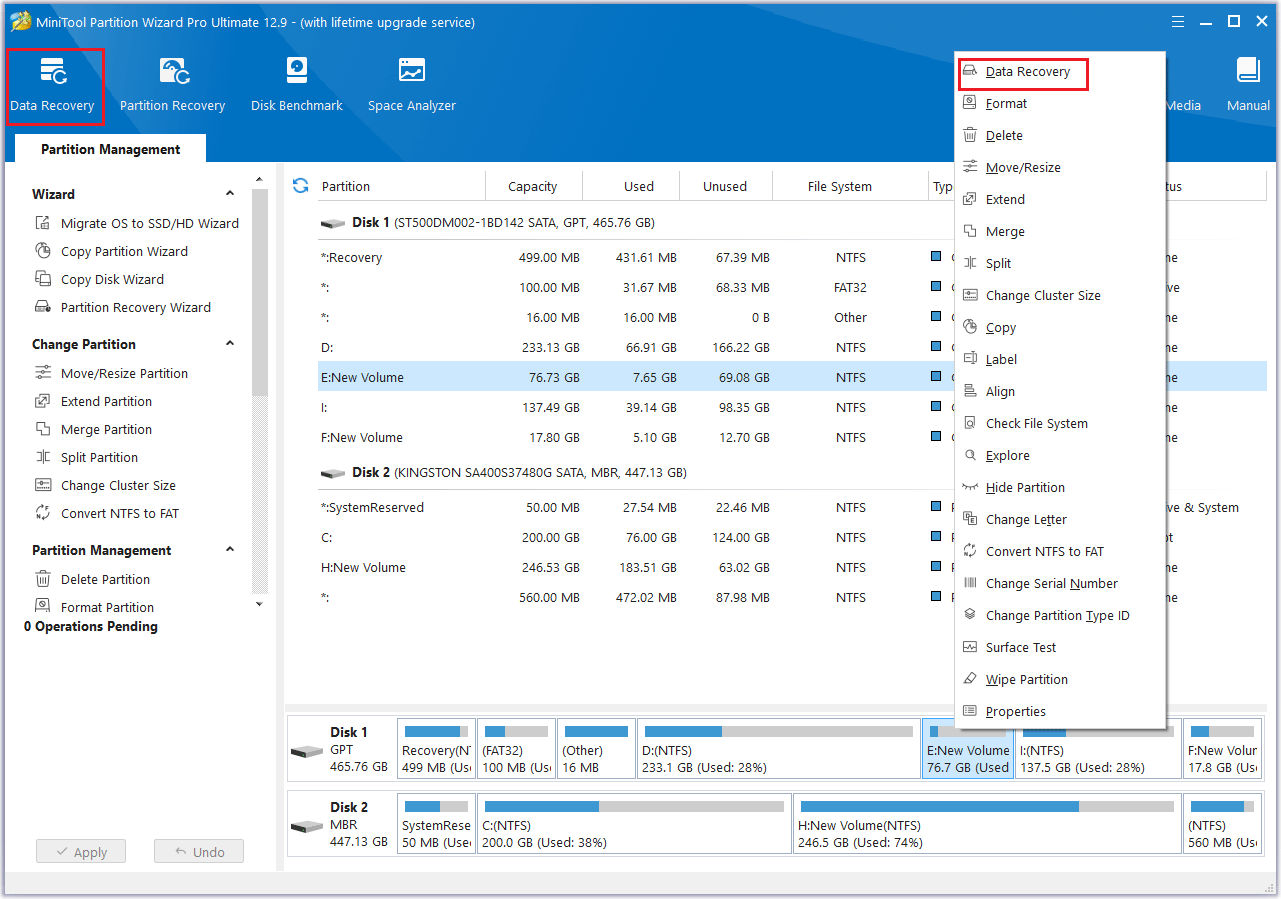Choose Extend Partition in sidebar
The image size is (1281, 899).
(x=93, y=402)
